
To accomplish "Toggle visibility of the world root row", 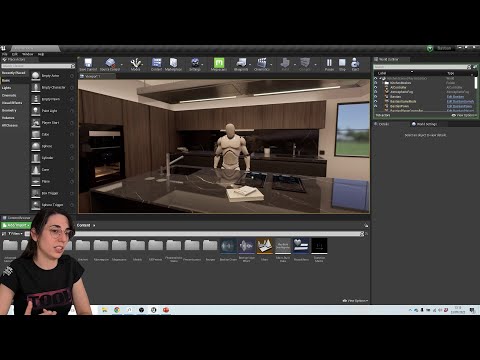I will pos(376,78).
